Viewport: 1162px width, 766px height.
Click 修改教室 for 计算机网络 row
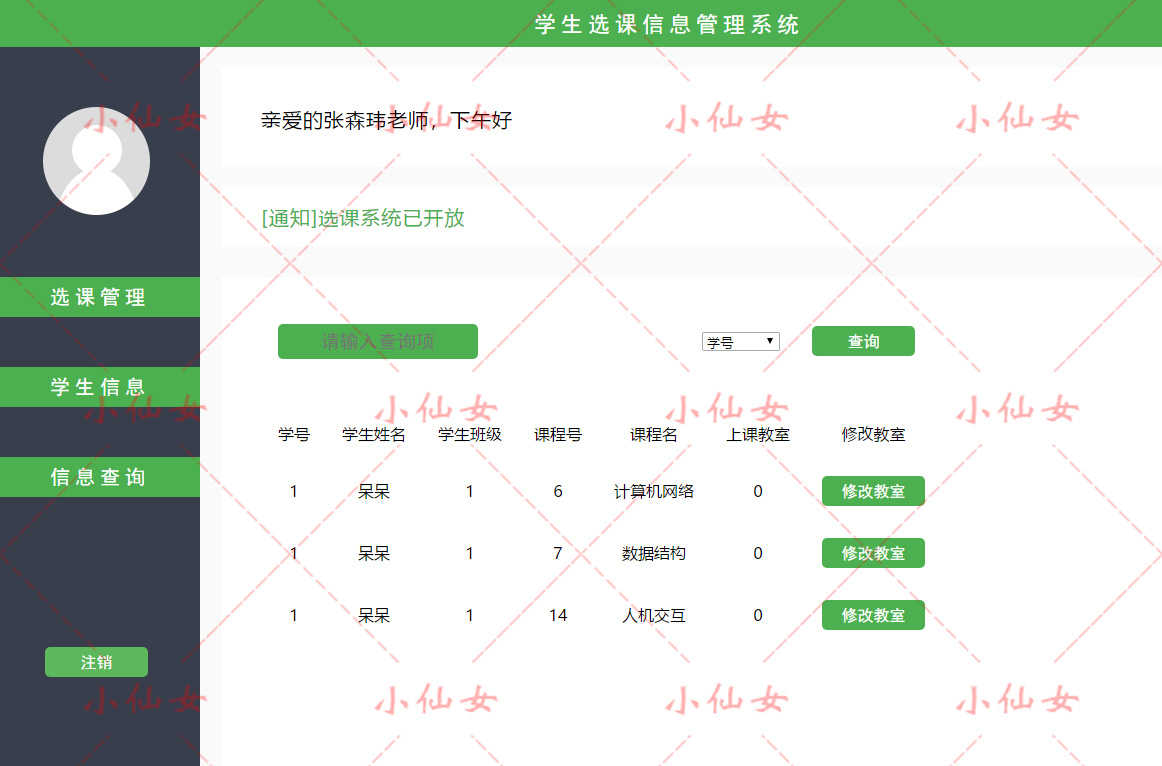tap(873, 491)
